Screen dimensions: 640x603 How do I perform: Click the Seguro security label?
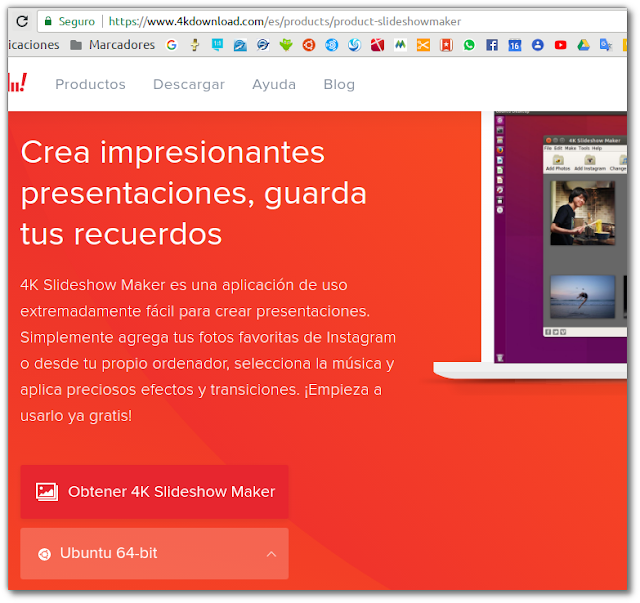point(77,21)
